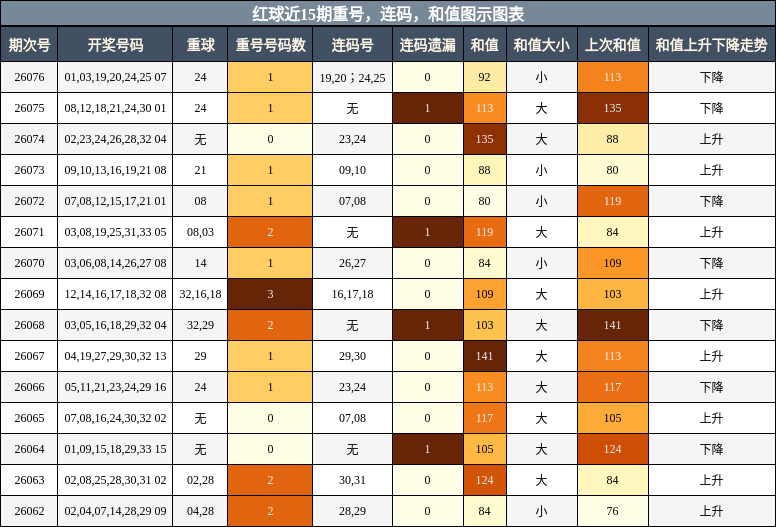Click repeat balls cell 32,29
Screen dimensions: 776x527
tap(200, 325)
